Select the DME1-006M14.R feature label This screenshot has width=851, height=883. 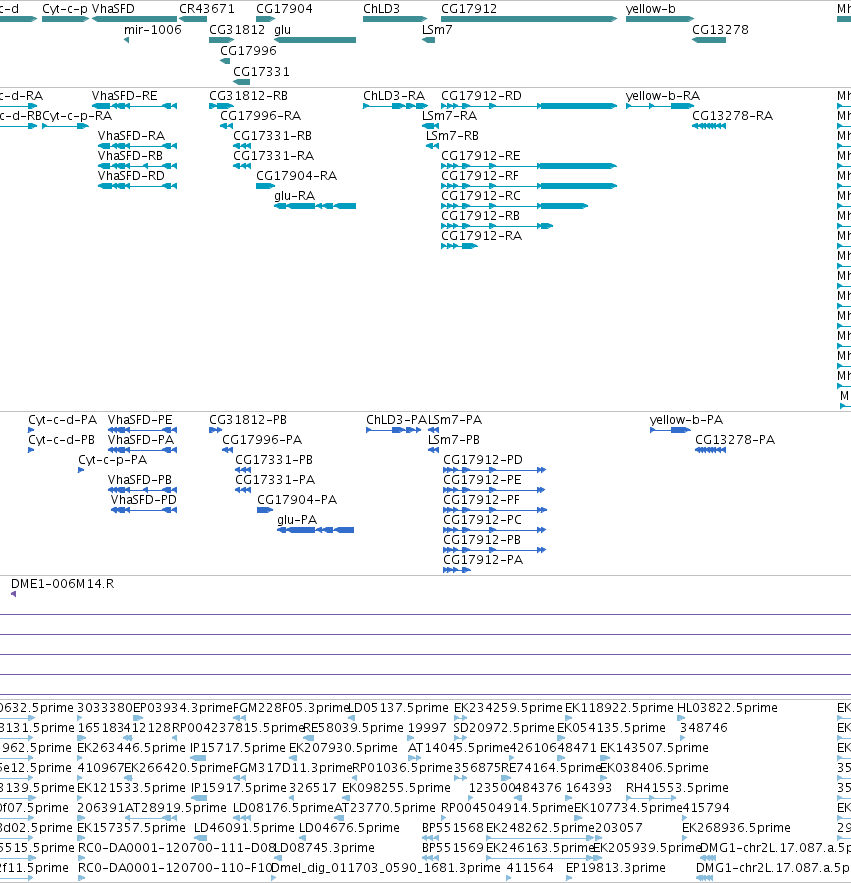[63, 584]
